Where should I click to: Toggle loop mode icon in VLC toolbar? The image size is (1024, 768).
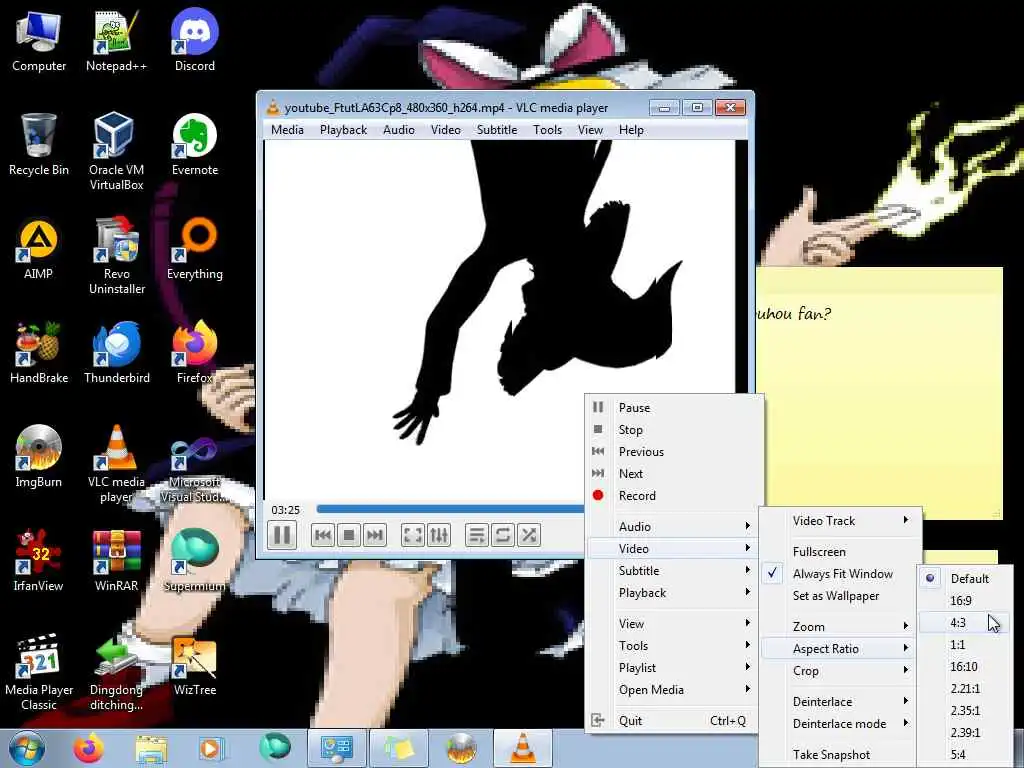502,536
